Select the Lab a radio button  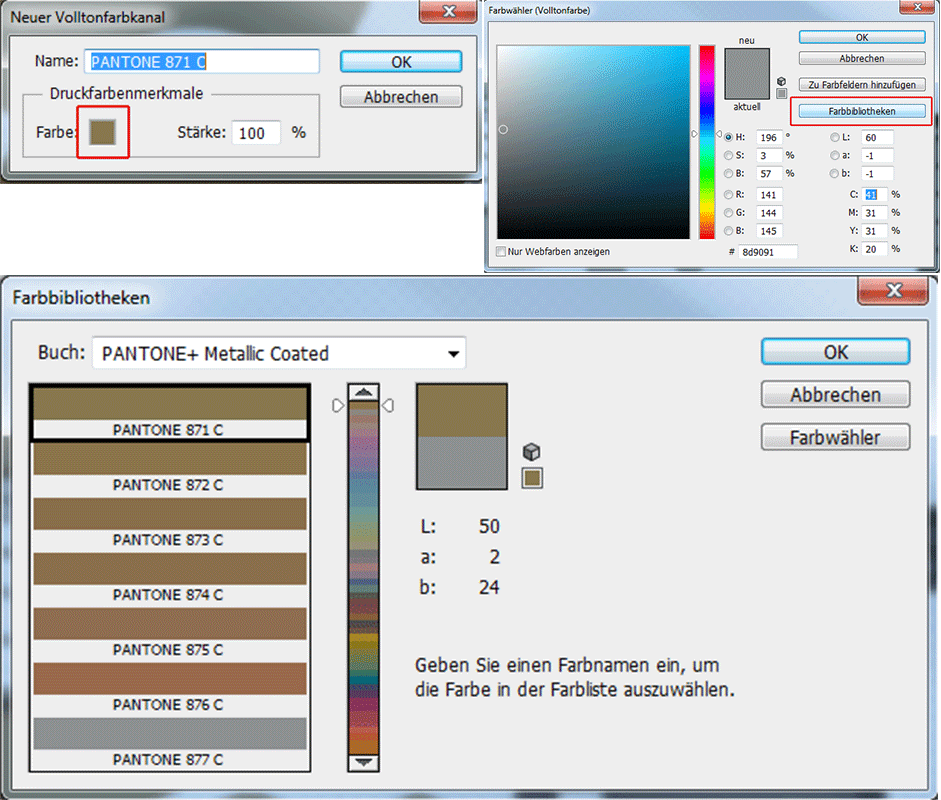[835, 155]
